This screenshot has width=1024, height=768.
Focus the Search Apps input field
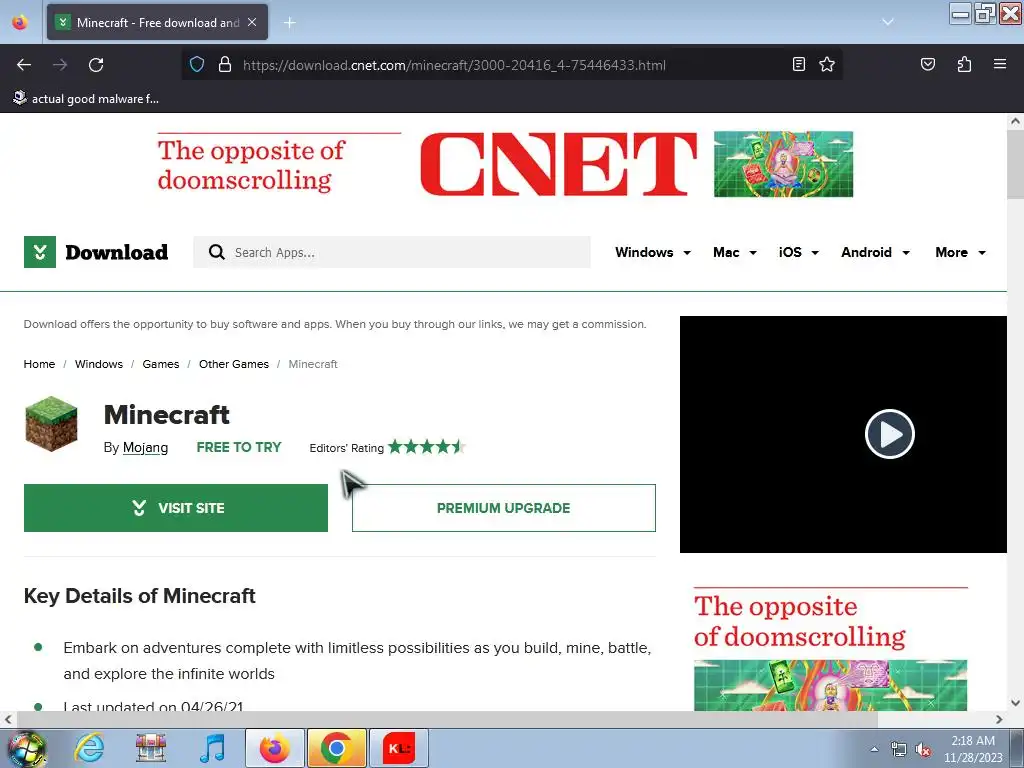coord(392,252)
